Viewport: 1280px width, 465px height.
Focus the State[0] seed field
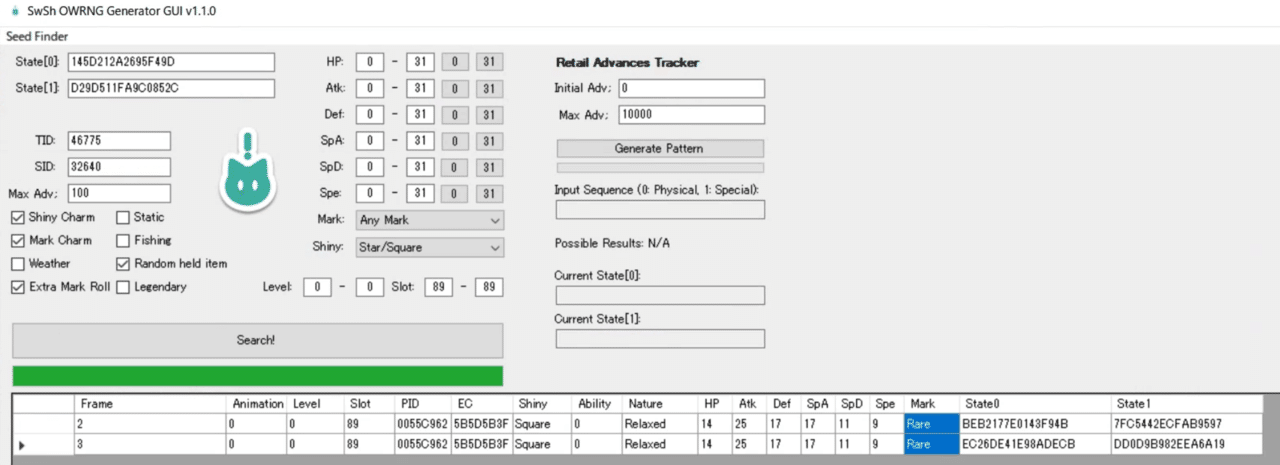(x=171, y=62)
